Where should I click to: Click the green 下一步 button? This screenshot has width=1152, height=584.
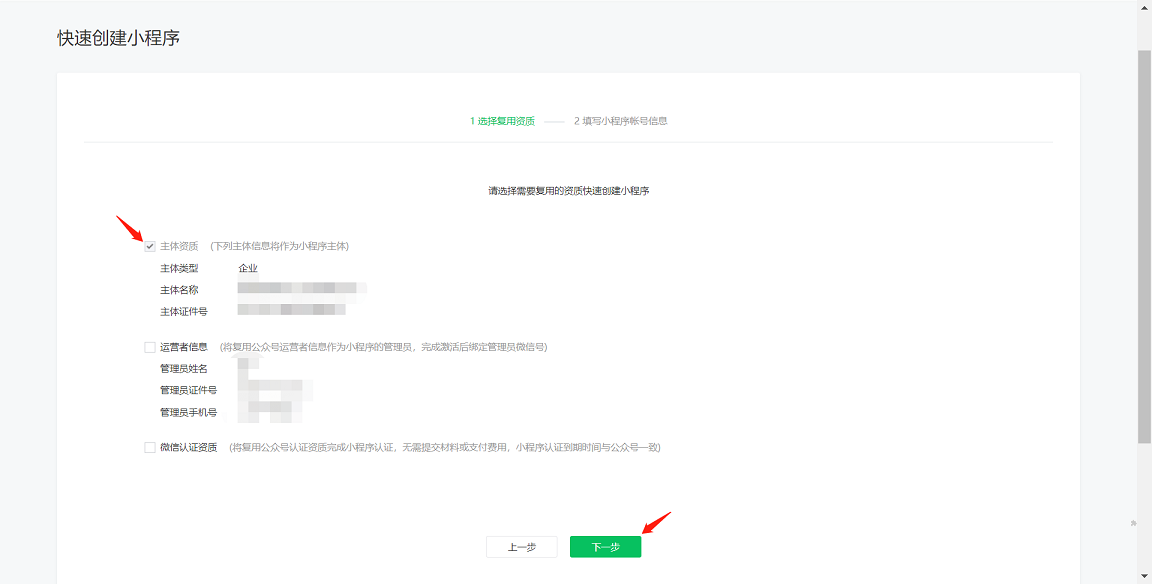pyautogui.click(x=605, y=547)
